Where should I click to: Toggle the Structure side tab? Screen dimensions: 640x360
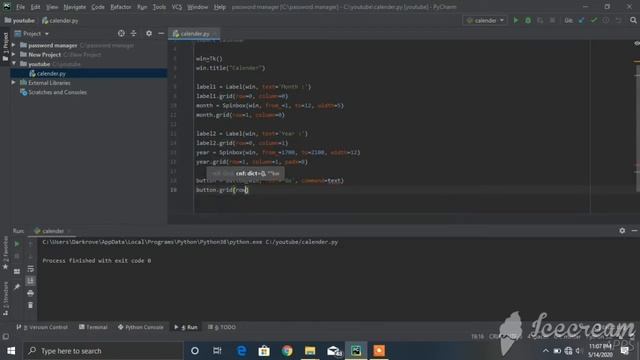click(x=5, y=299)
